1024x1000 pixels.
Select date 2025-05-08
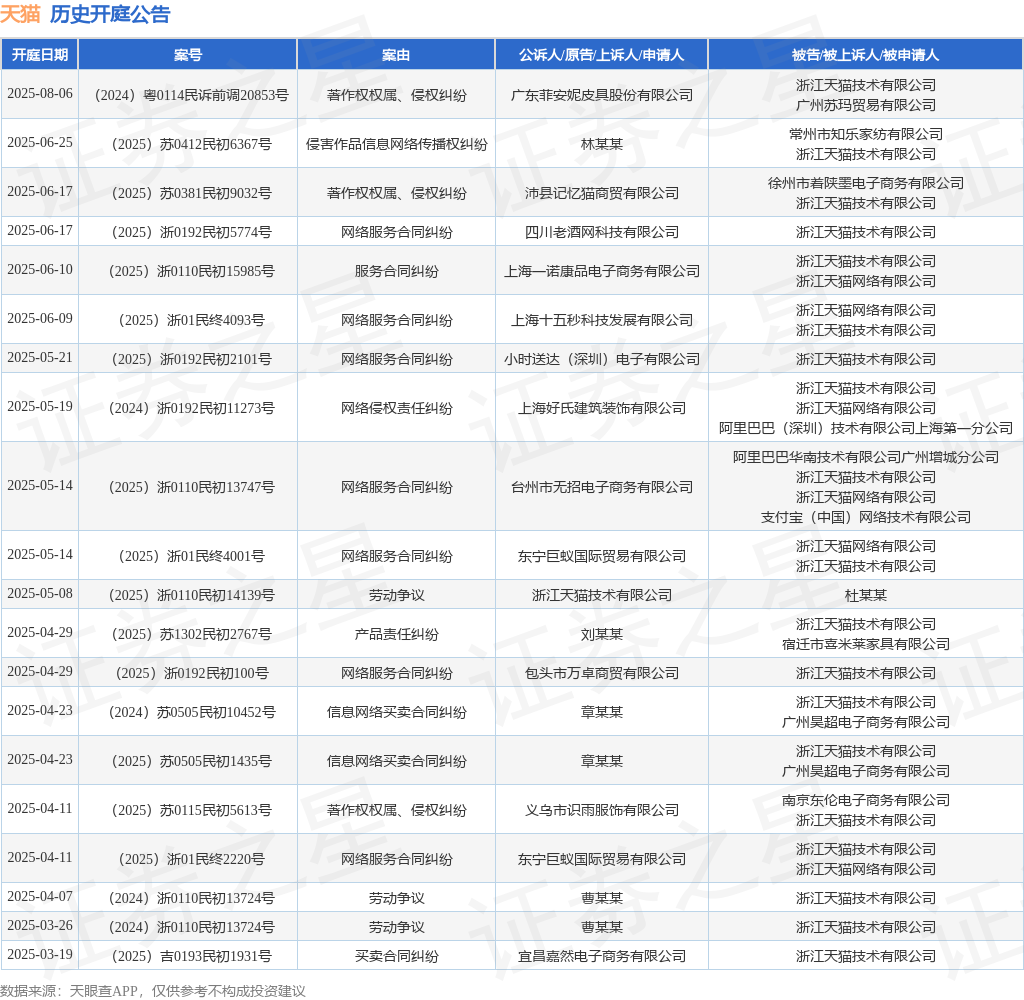[40, 593]
